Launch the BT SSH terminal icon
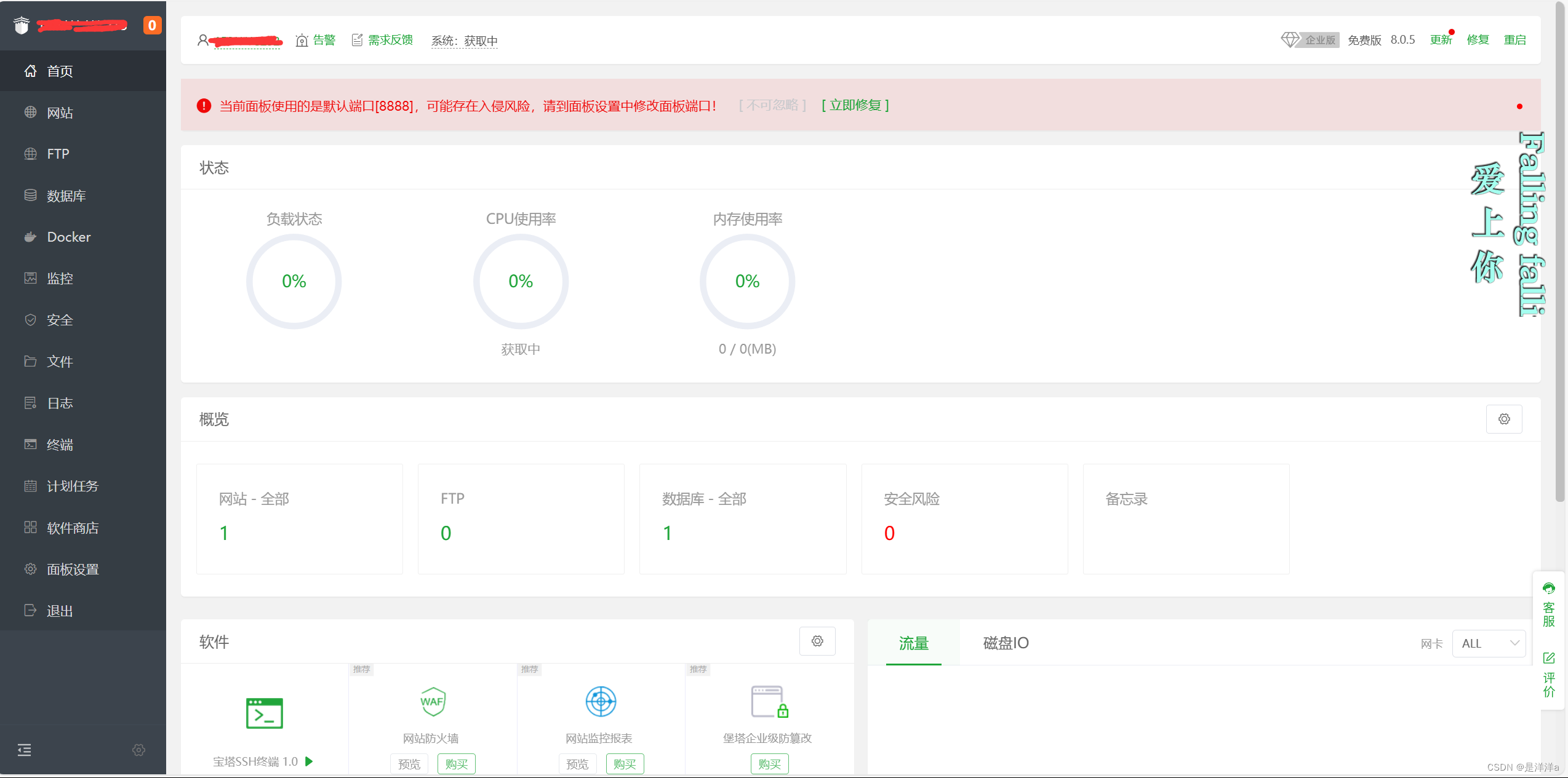Image resolution: width=1568 pixels, height=778 pixels. (x=264, y=713)
